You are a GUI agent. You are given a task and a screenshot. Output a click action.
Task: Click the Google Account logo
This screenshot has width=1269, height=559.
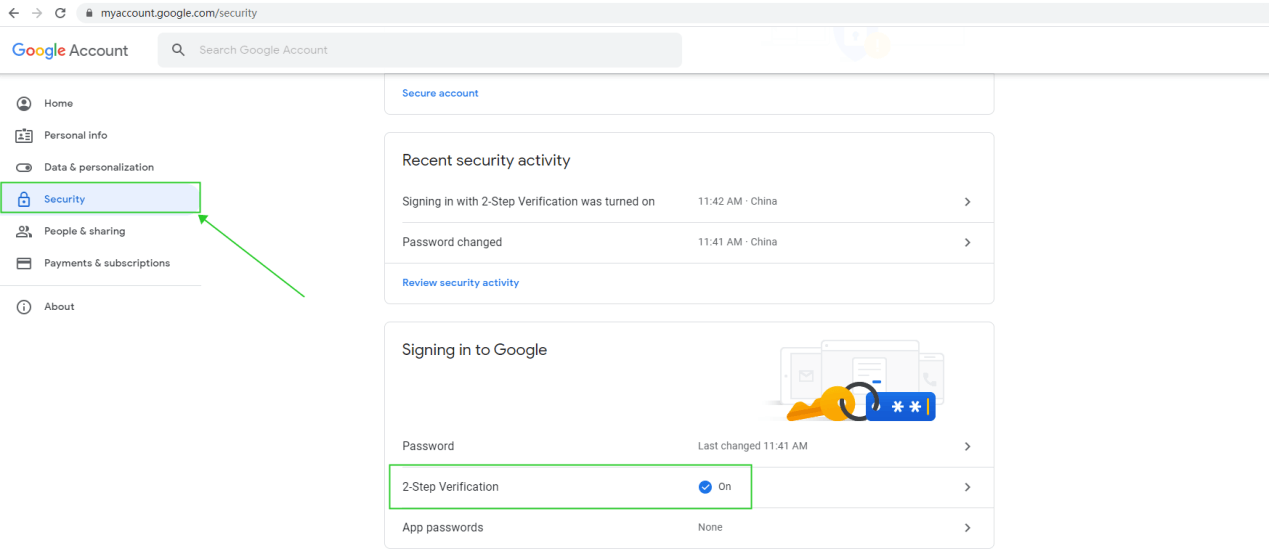pyautogui.click(x=70, y=50)
